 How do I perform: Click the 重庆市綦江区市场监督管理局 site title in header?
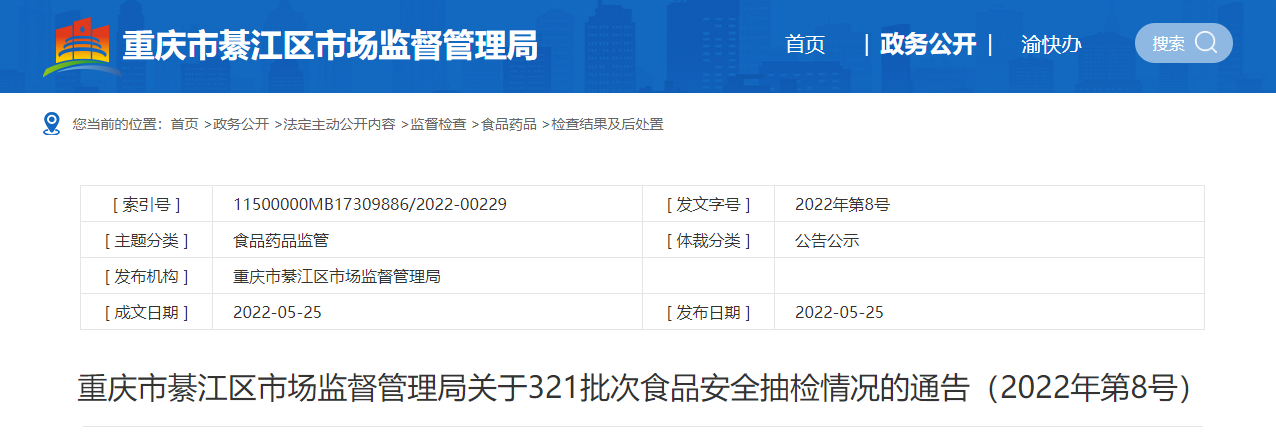[330, 46]
